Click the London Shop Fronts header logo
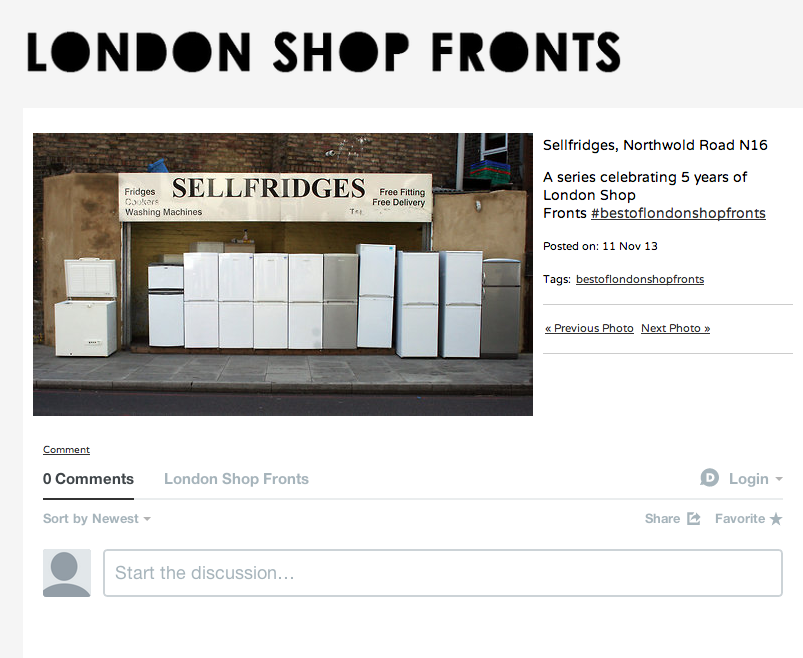Viewport: 803px width, 658px height. [324, 52]
